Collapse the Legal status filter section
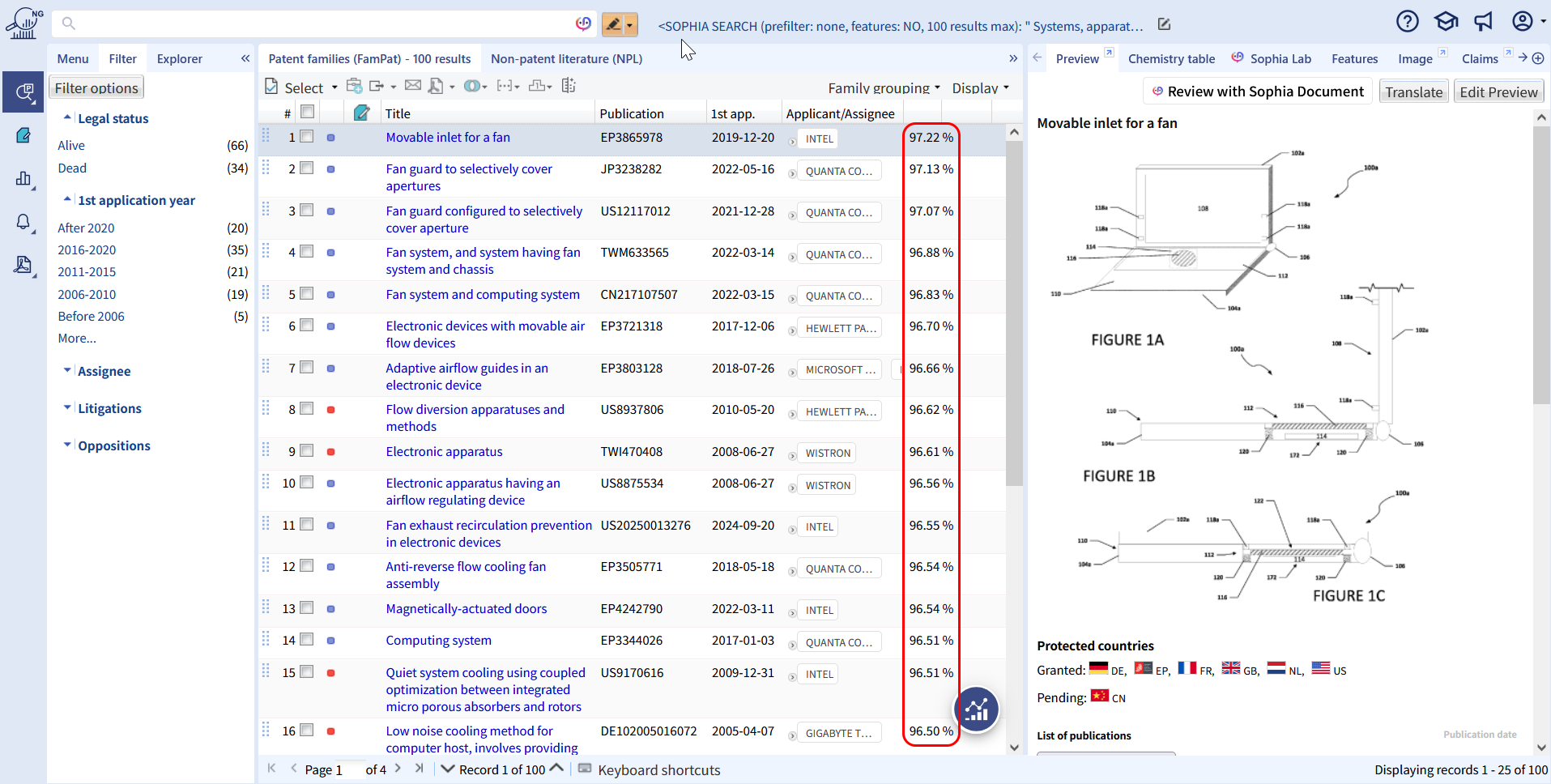This screenshot has height=784, width=1551. 67,117
